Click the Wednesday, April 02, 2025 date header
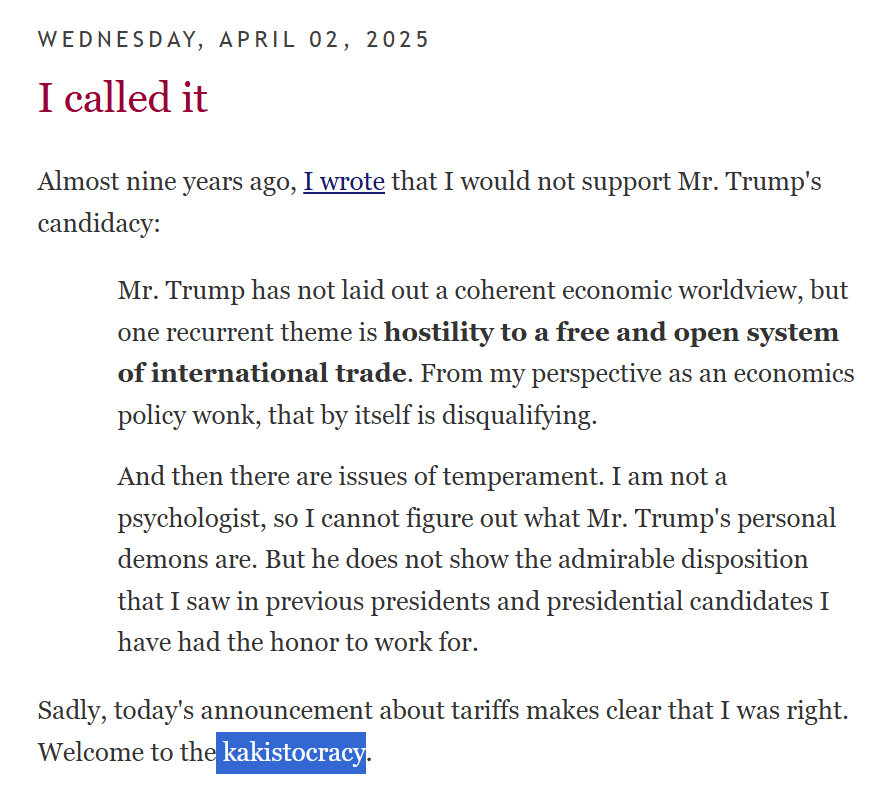Viewport: 882px width, 794px height. [233, 39]
